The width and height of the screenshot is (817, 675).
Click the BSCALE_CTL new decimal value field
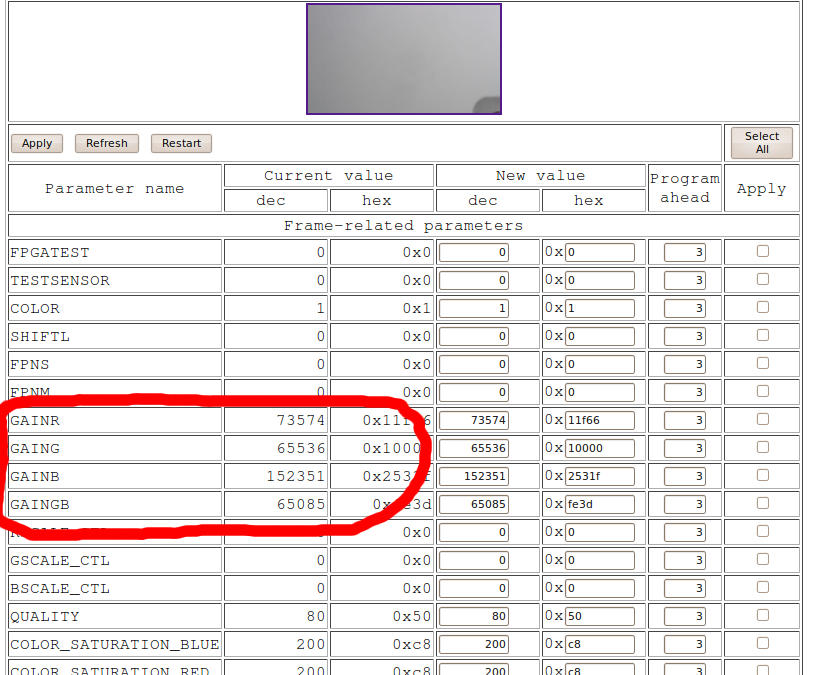tap(474, 589)
